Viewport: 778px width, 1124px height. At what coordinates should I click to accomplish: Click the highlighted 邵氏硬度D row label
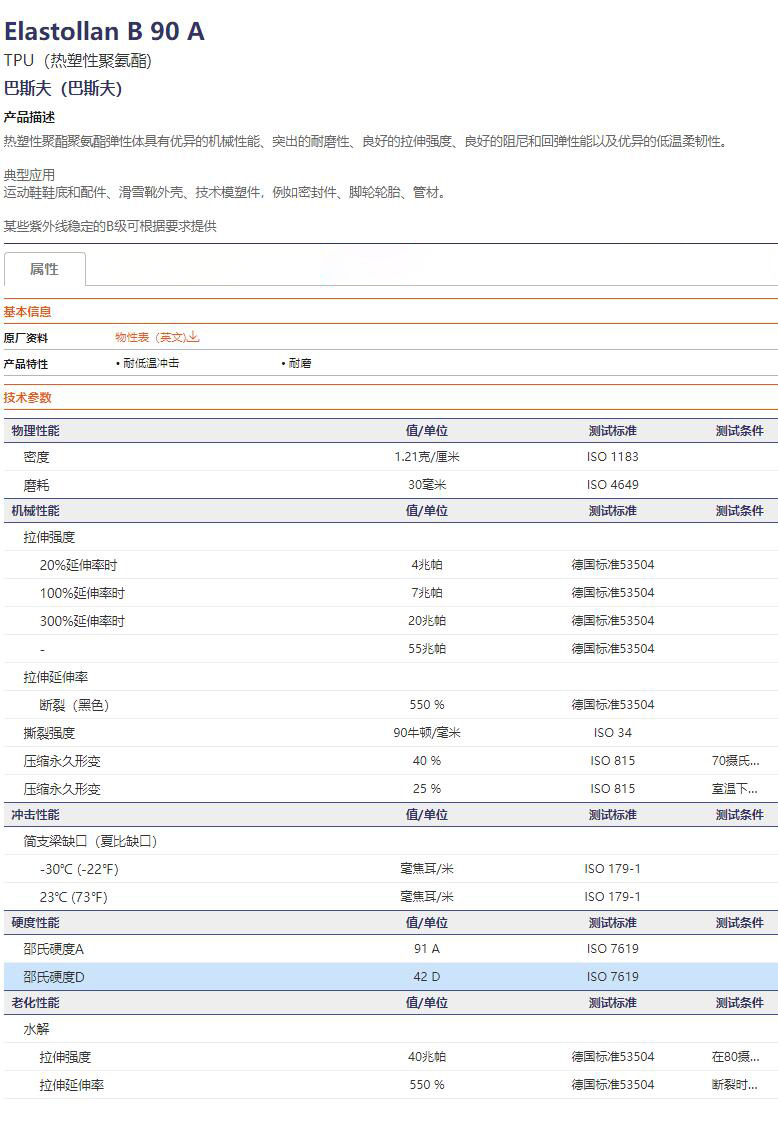(x=54, y=976)
